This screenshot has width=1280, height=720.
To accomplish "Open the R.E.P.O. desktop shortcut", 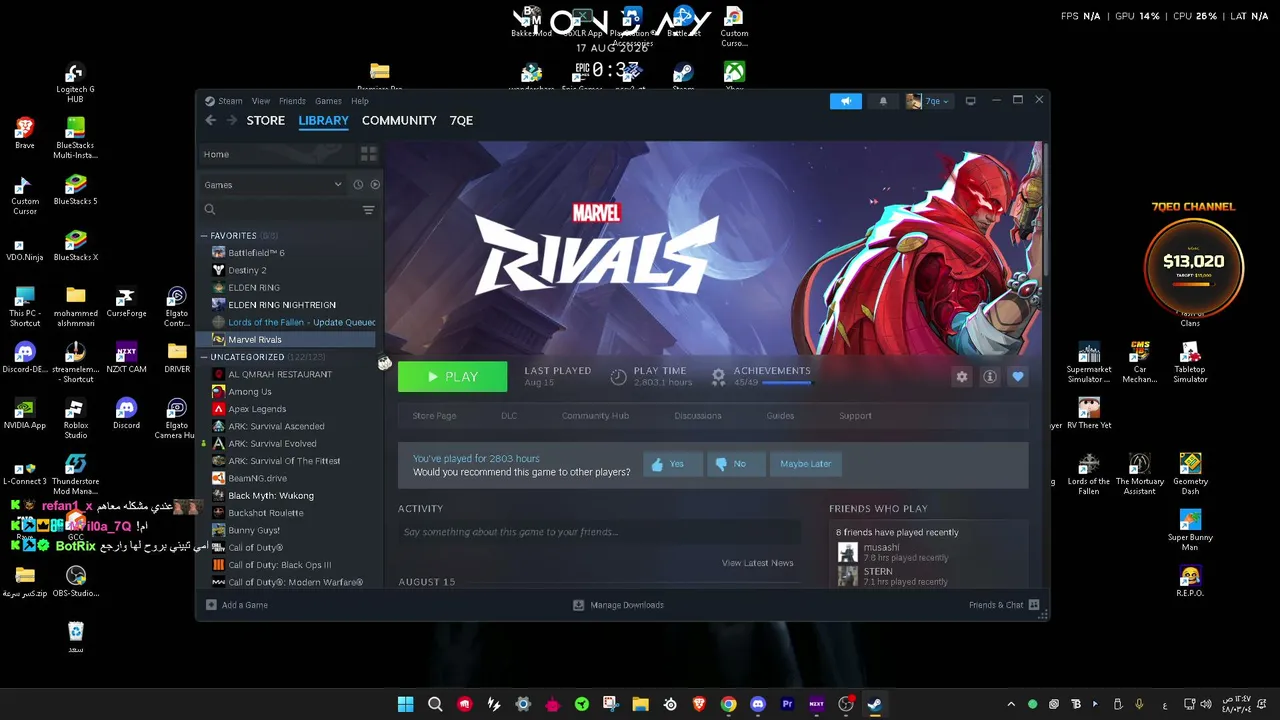I will point(1190,582).
